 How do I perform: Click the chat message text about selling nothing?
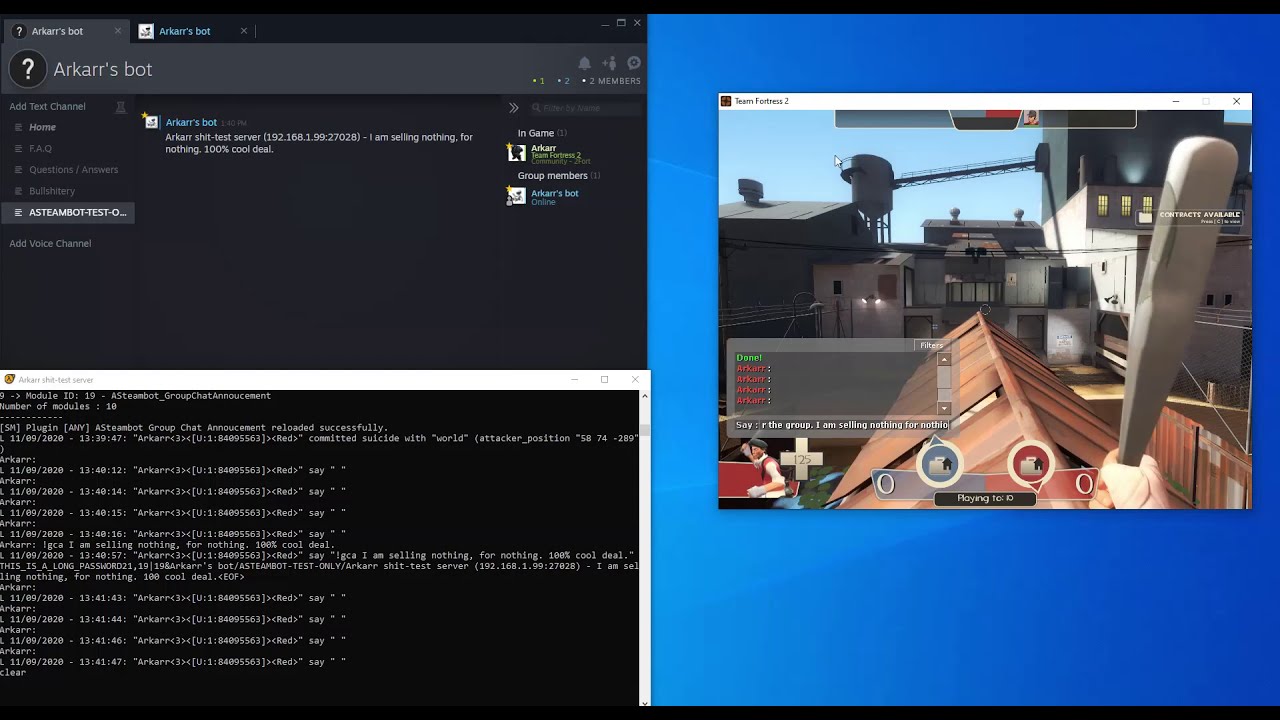coord(319,143)
